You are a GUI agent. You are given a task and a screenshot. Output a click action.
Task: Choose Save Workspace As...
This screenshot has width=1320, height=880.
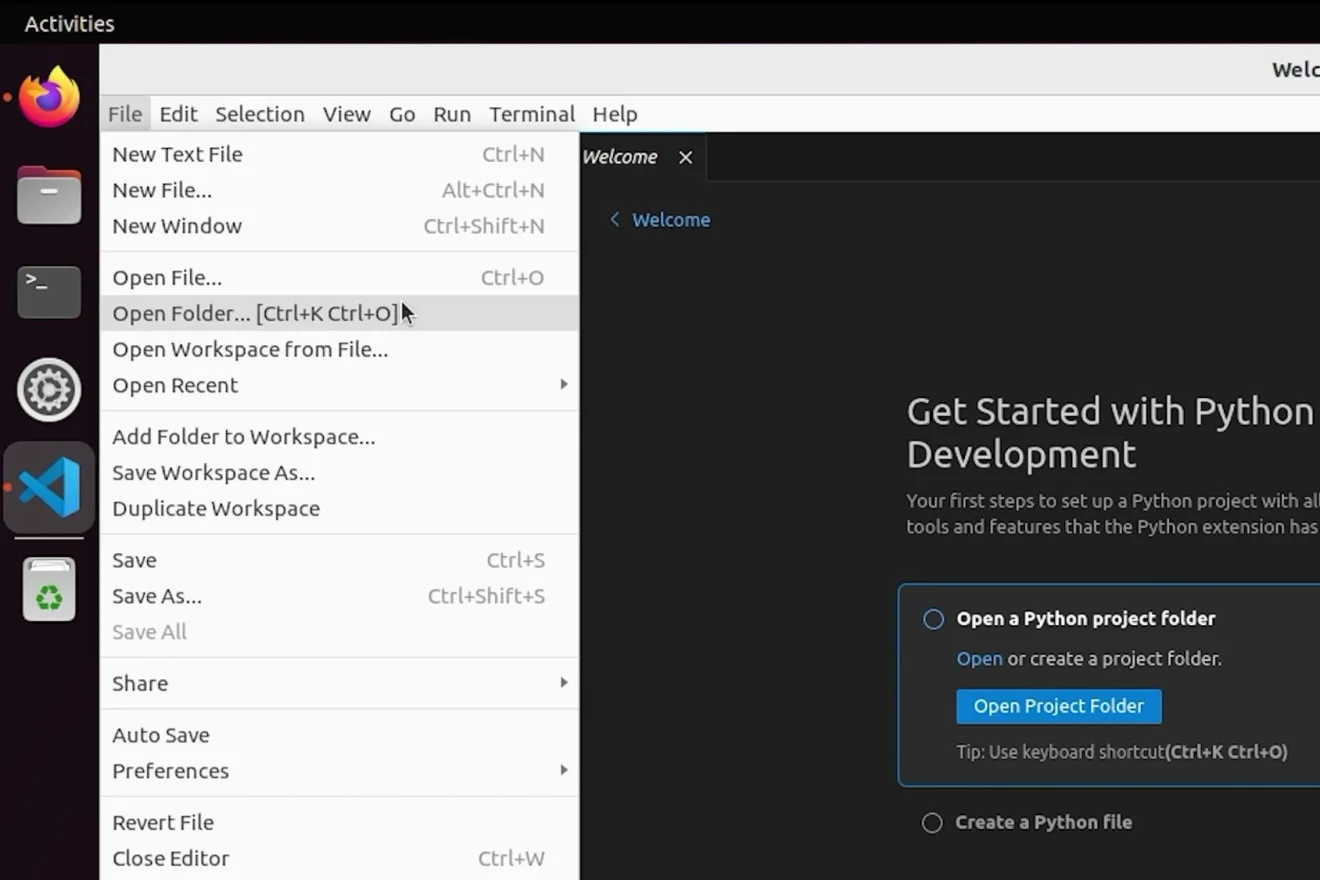(x=339, y=473)
